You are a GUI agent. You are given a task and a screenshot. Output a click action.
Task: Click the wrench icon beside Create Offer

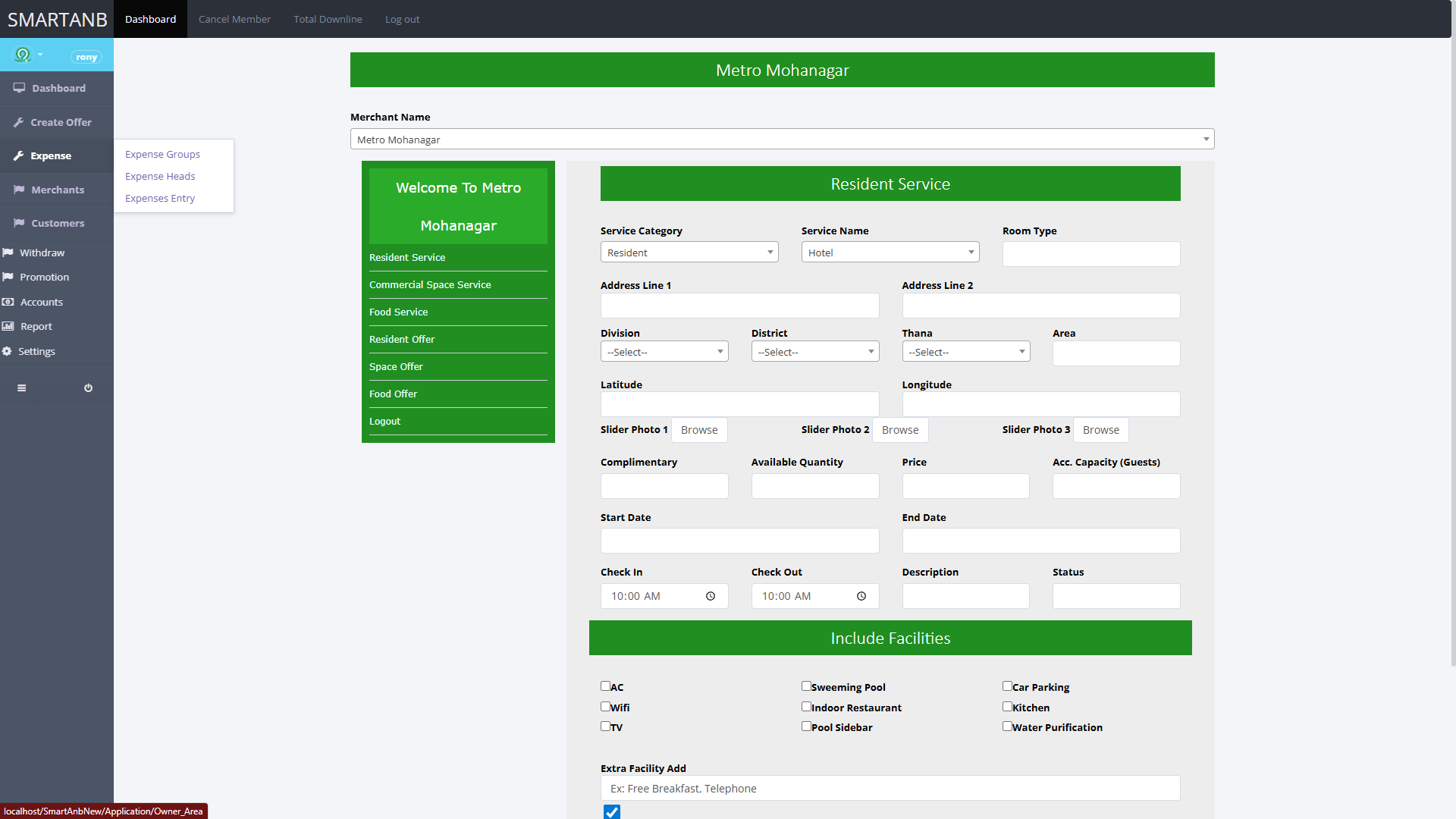click(x=18, y=122)
